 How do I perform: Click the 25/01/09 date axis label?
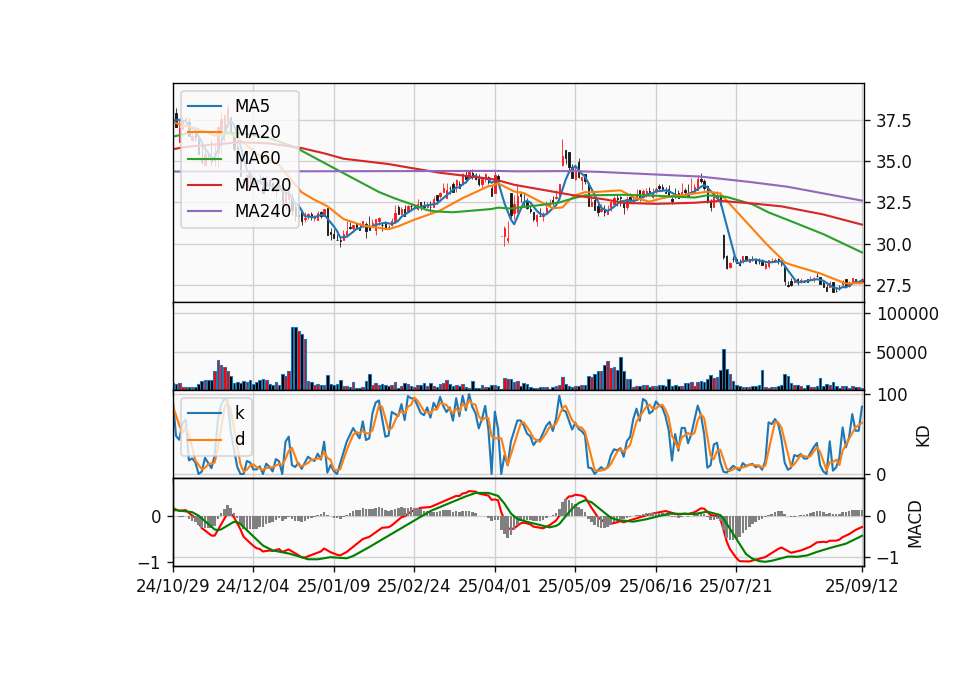tap(334, 586)
